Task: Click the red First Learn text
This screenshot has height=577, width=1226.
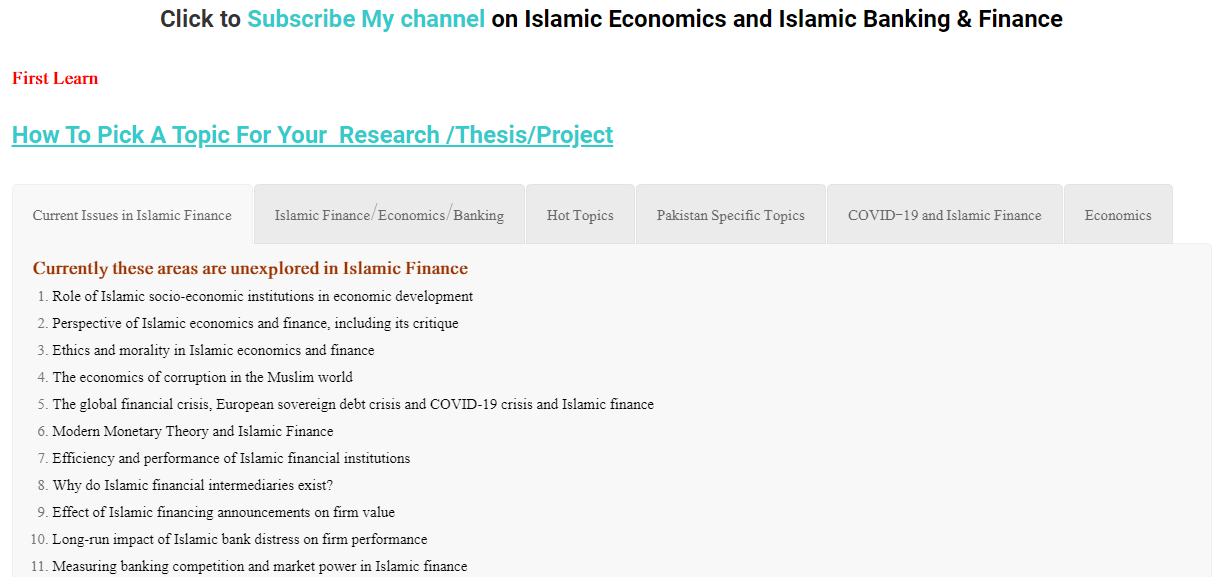Action: click(55, 78)
